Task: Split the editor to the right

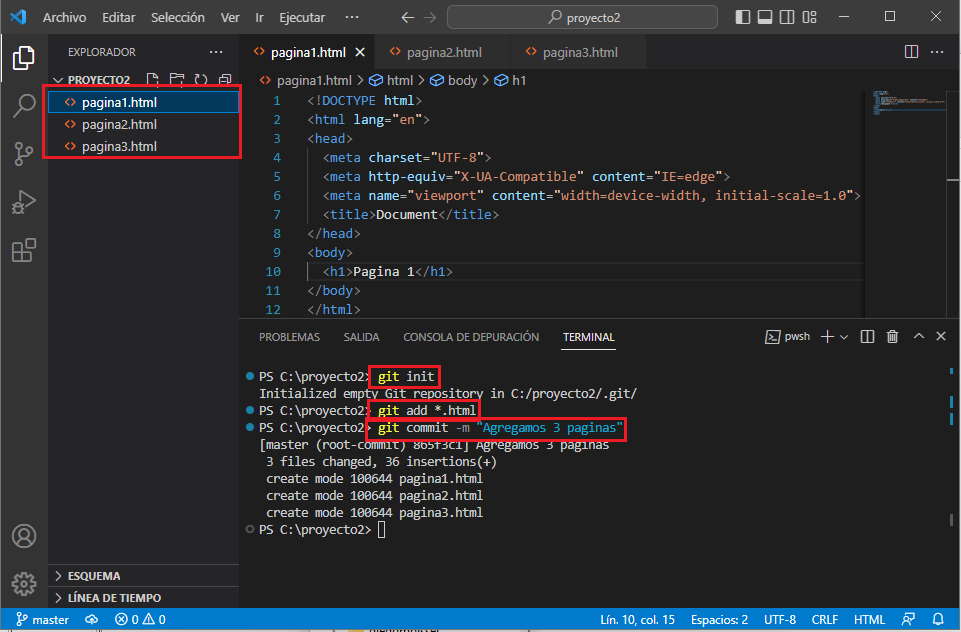Action: [x=911, y=52]
